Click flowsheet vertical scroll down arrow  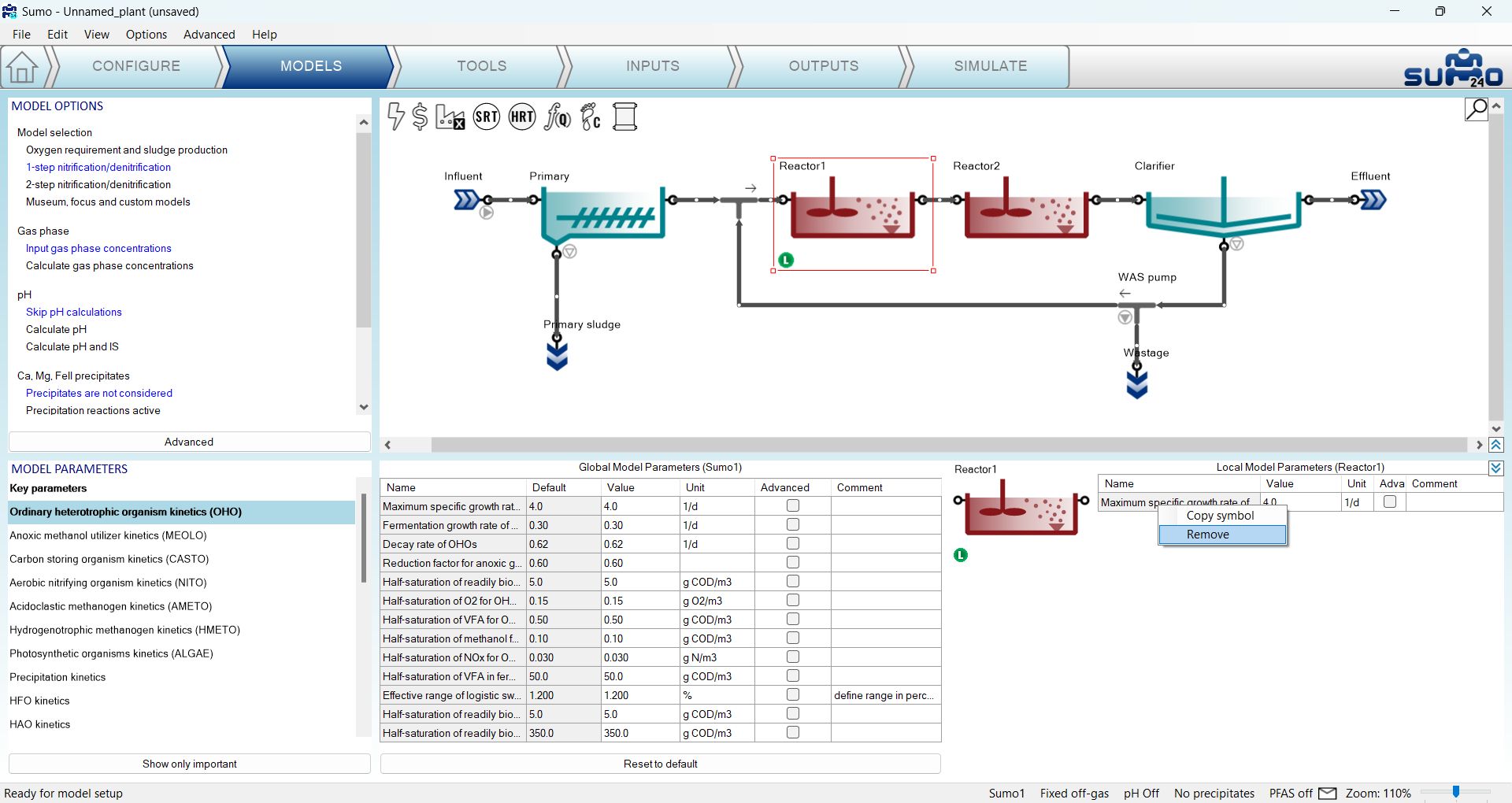(x=1496, y=429)
